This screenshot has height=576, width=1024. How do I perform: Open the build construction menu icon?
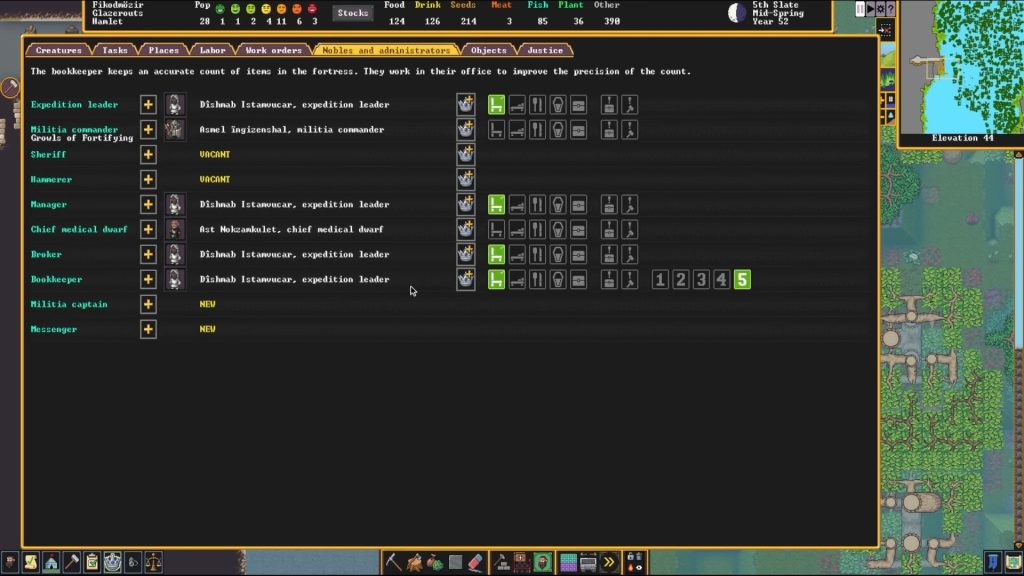click(x=502, y=562)
